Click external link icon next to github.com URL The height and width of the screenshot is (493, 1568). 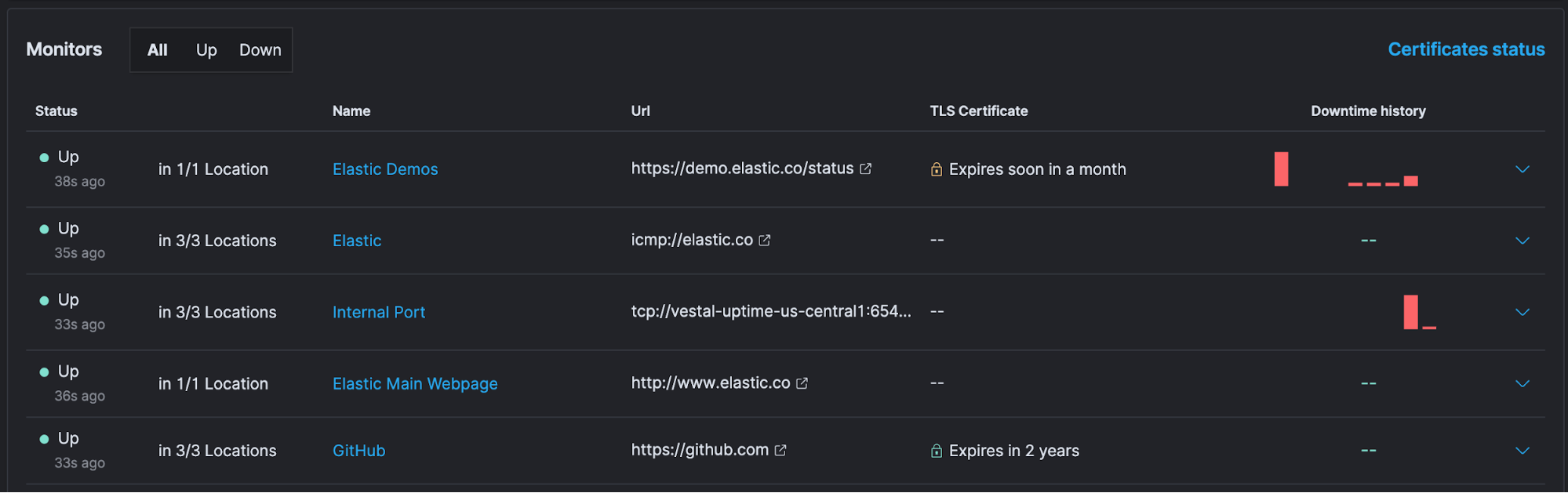780,451
